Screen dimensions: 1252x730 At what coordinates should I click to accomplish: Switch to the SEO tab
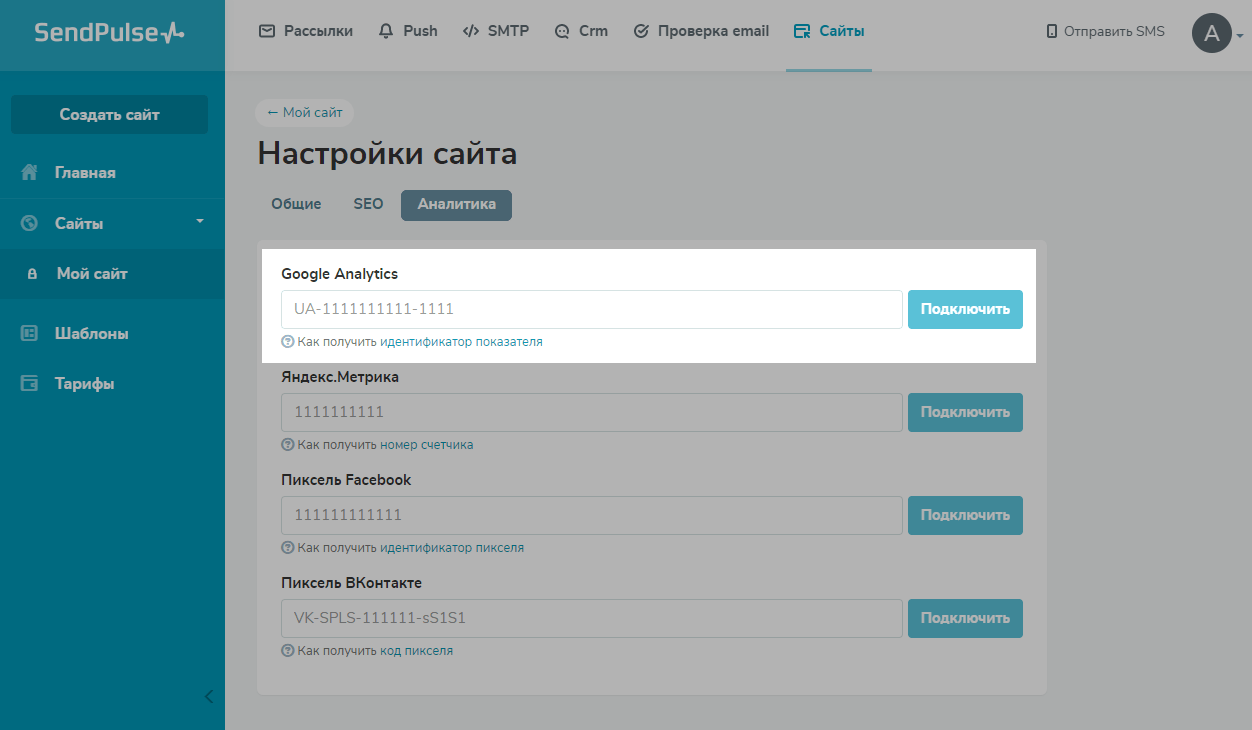368,204
